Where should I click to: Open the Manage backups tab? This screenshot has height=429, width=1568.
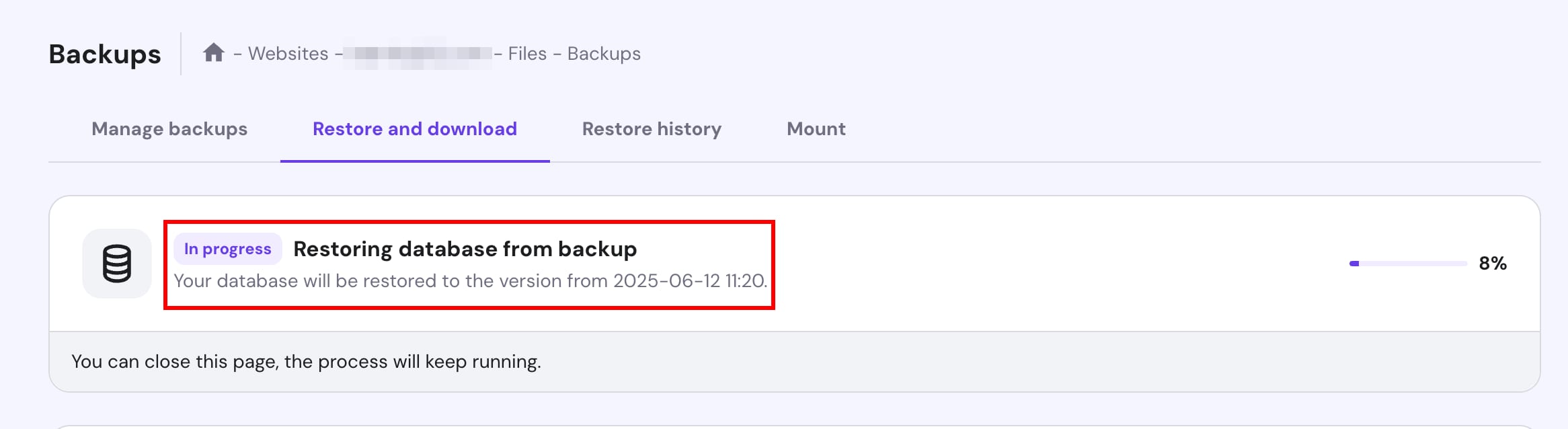pyautogui.click(x=169, y=129)
